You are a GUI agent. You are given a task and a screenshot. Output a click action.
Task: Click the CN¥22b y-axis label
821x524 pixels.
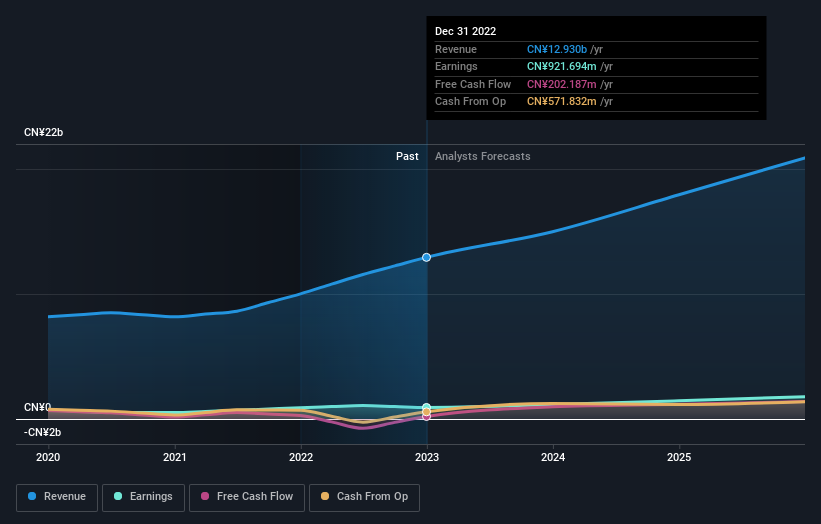coord(43,132)
